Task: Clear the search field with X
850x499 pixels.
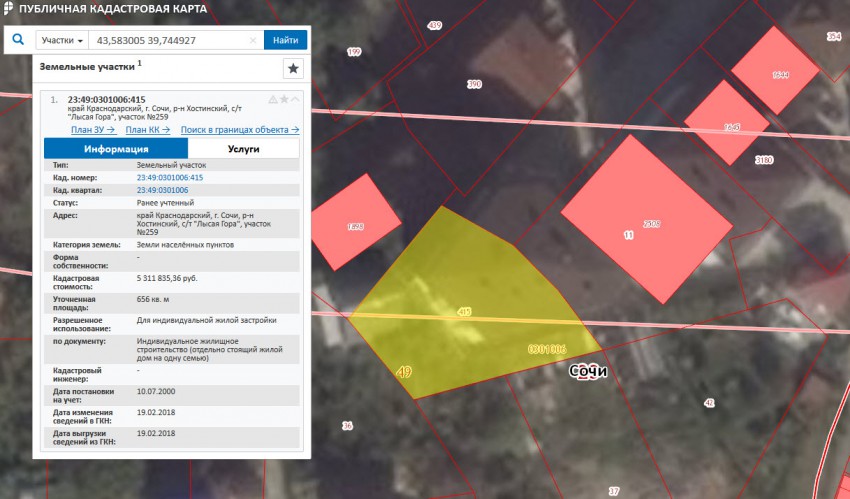Action: coord(253,41)
